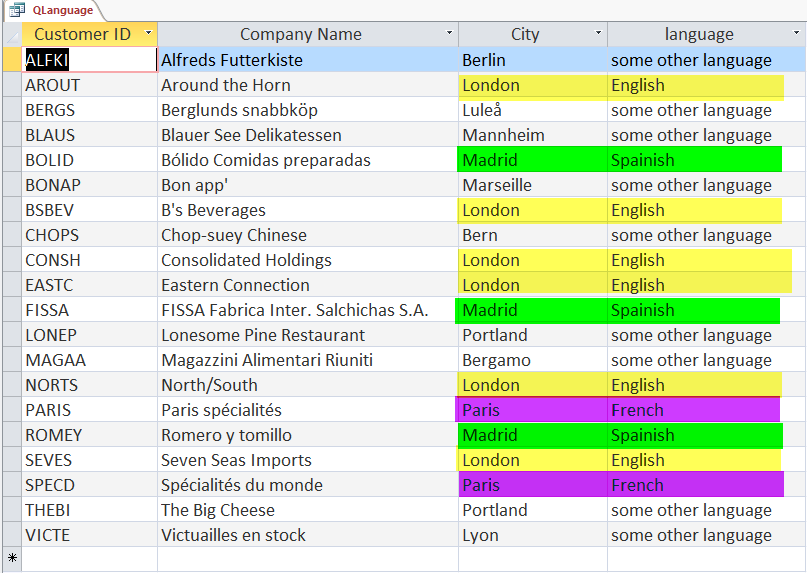Image resolution: width=807 pixels, height=573 pixels.
Task: Click the empty Customer ID cell in new row
Action: pos(89,558)
